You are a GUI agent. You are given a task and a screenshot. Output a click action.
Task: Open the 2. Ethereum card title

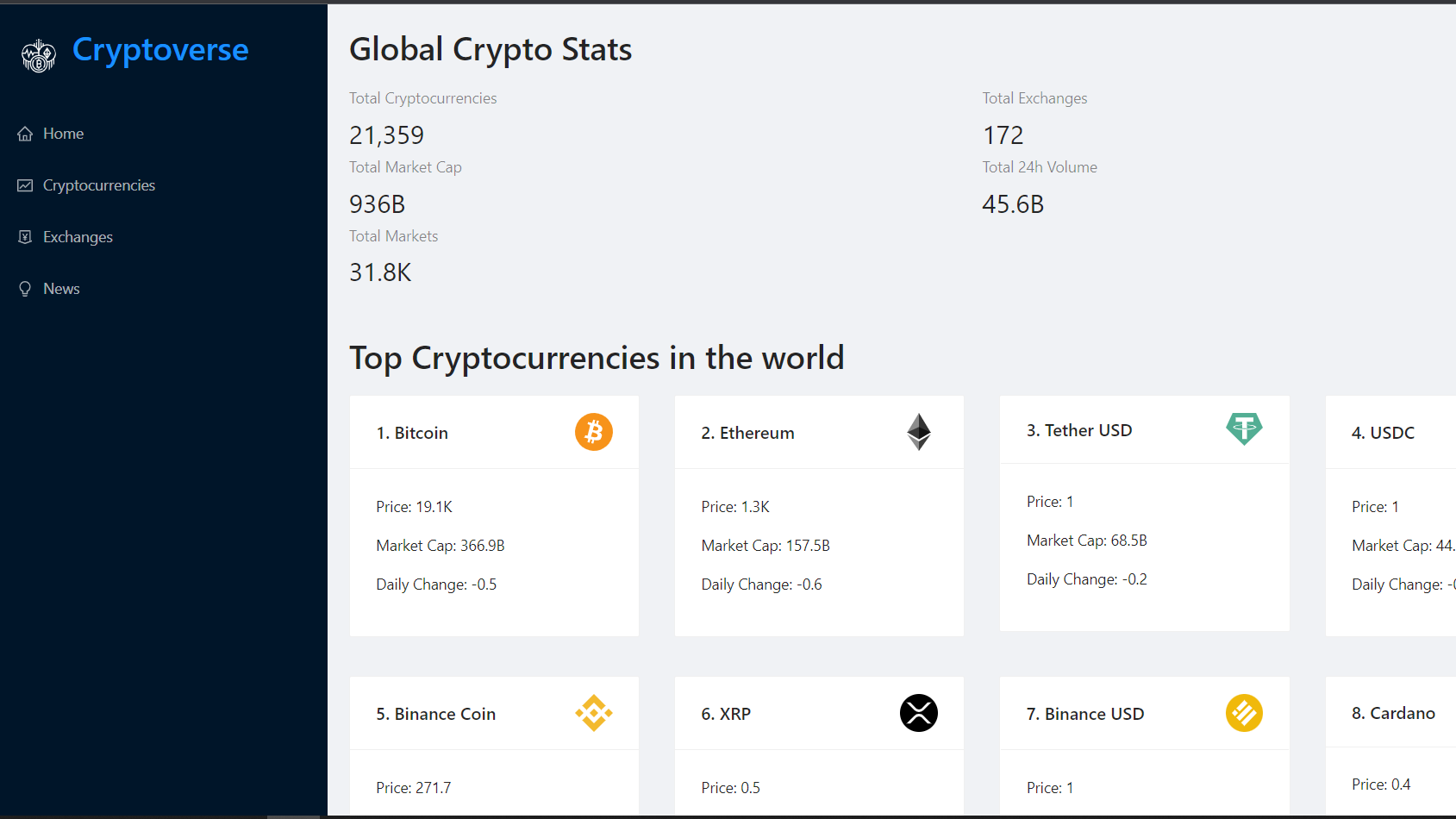(747, 433)
